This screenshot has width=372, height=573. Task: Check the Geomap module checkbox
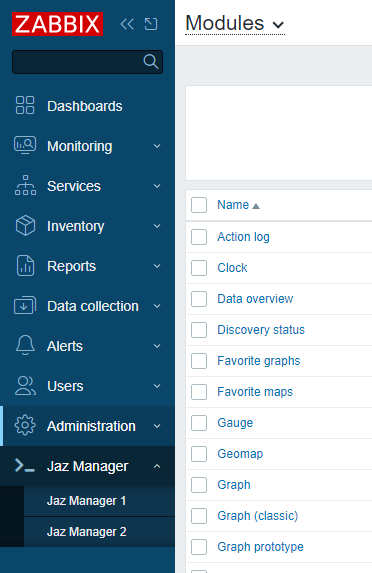(199, 454)
